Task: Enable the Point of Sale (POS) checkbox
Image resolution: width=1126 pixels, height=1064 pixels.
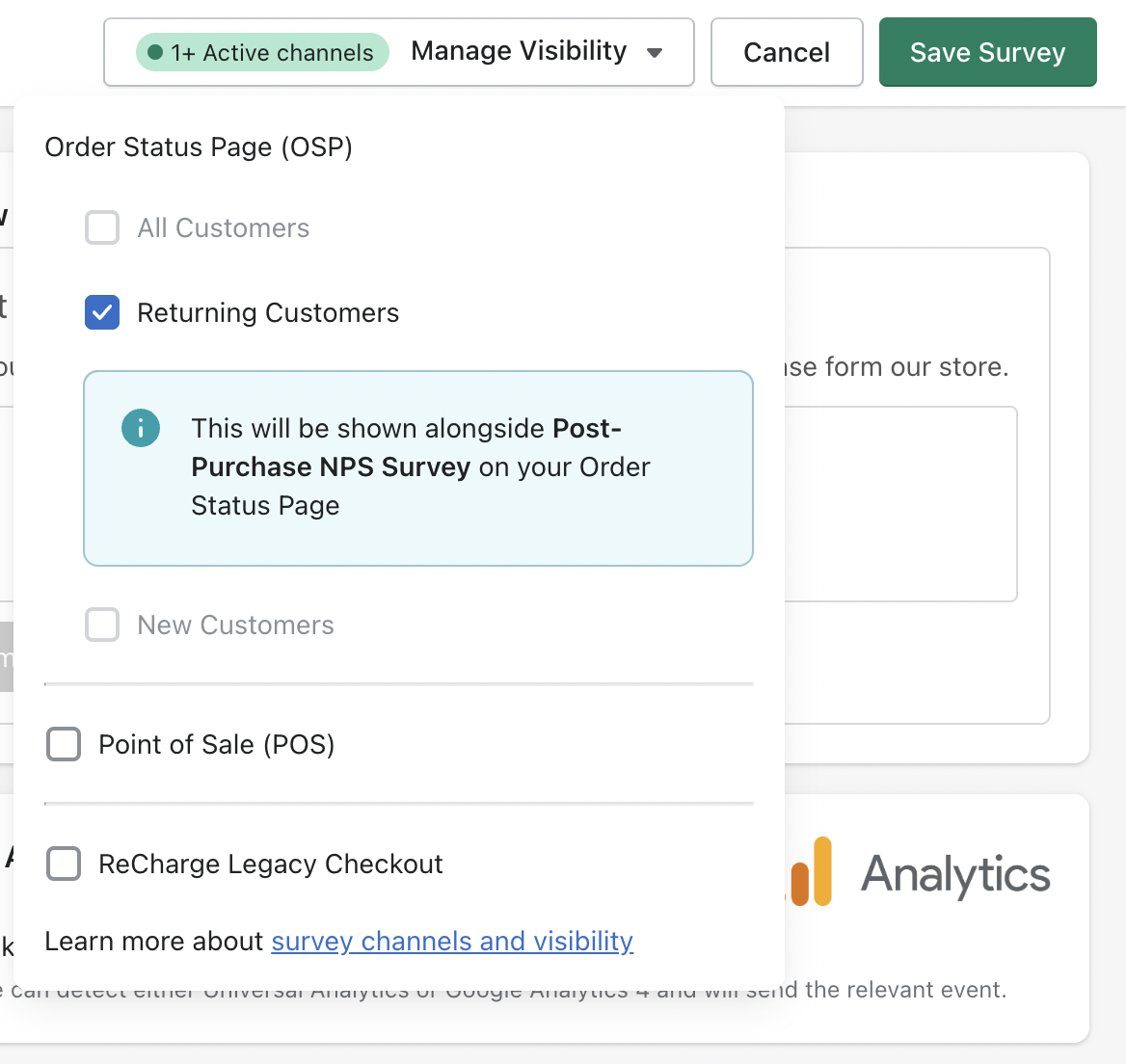Action: click(x=64, y=744)
